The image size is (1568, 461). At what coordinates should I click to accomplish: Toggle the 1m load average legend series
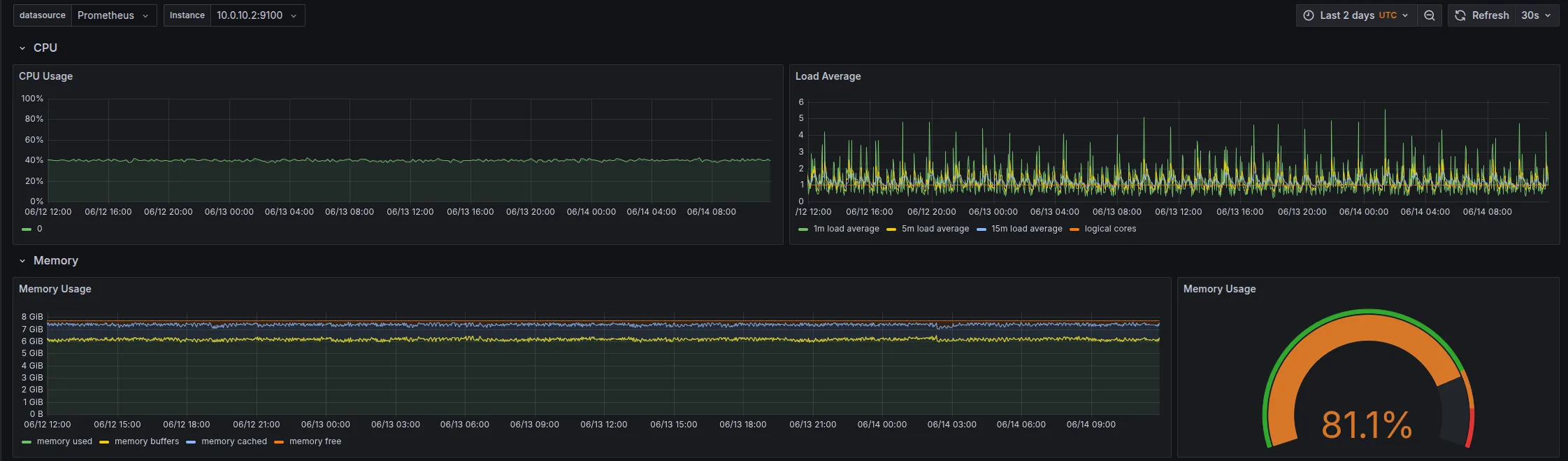[846, 229]
